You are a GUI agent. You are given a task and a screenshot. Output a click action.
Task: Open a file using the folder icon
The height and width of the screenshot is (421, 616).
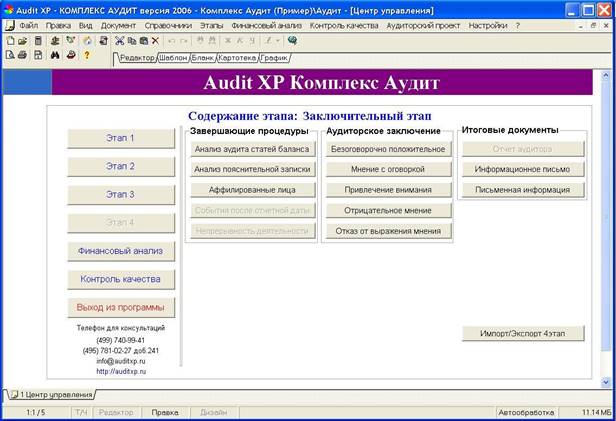coord(22,40)
